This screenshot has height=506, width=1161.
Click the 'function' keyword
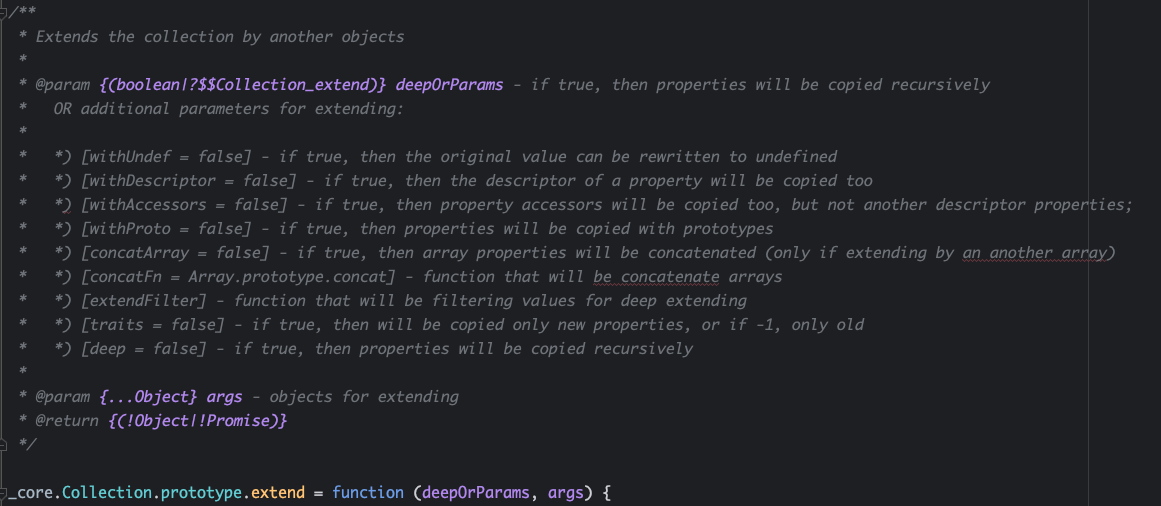point(368,492)
